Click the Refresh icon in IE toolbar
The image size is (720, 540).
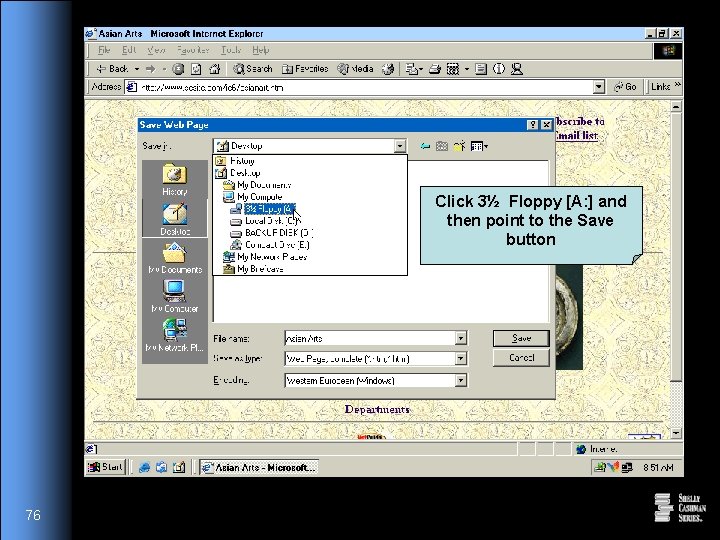click(196, 69)
